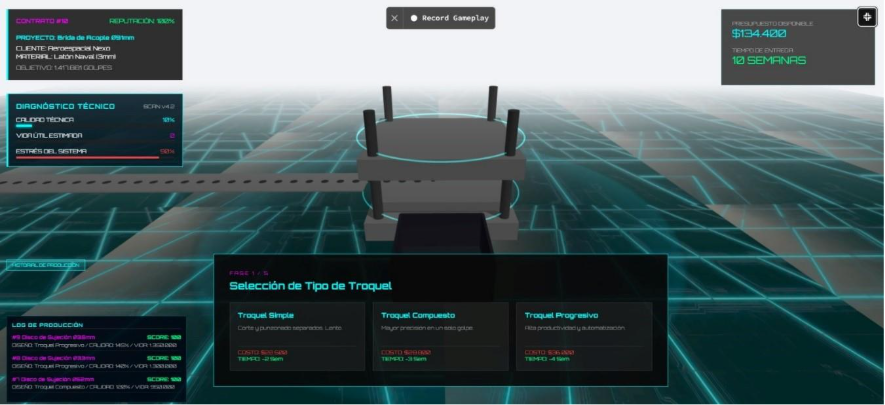The image size is (885, 405).
Task: Click the Presupuesto Disponible $134.400 value
Action: [x=759, y=34]
